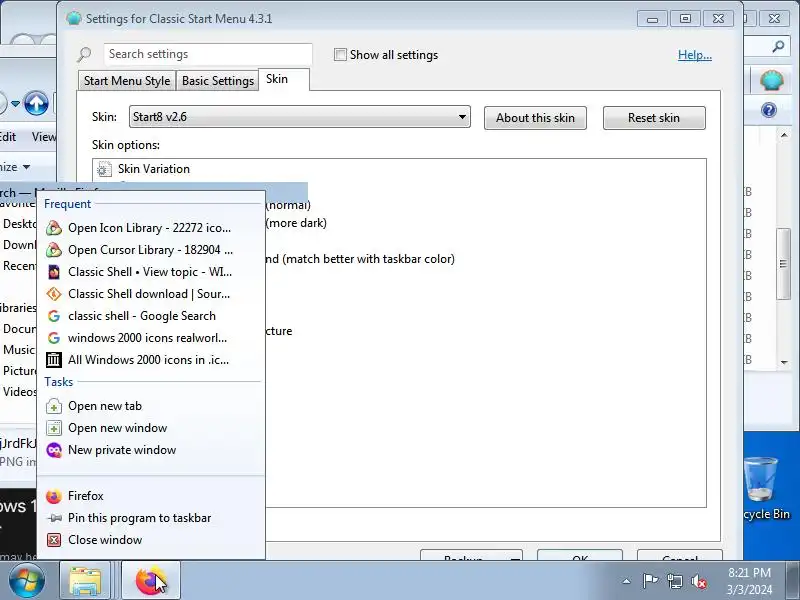Toggle Show all settings checkbox

click(340, 55)
